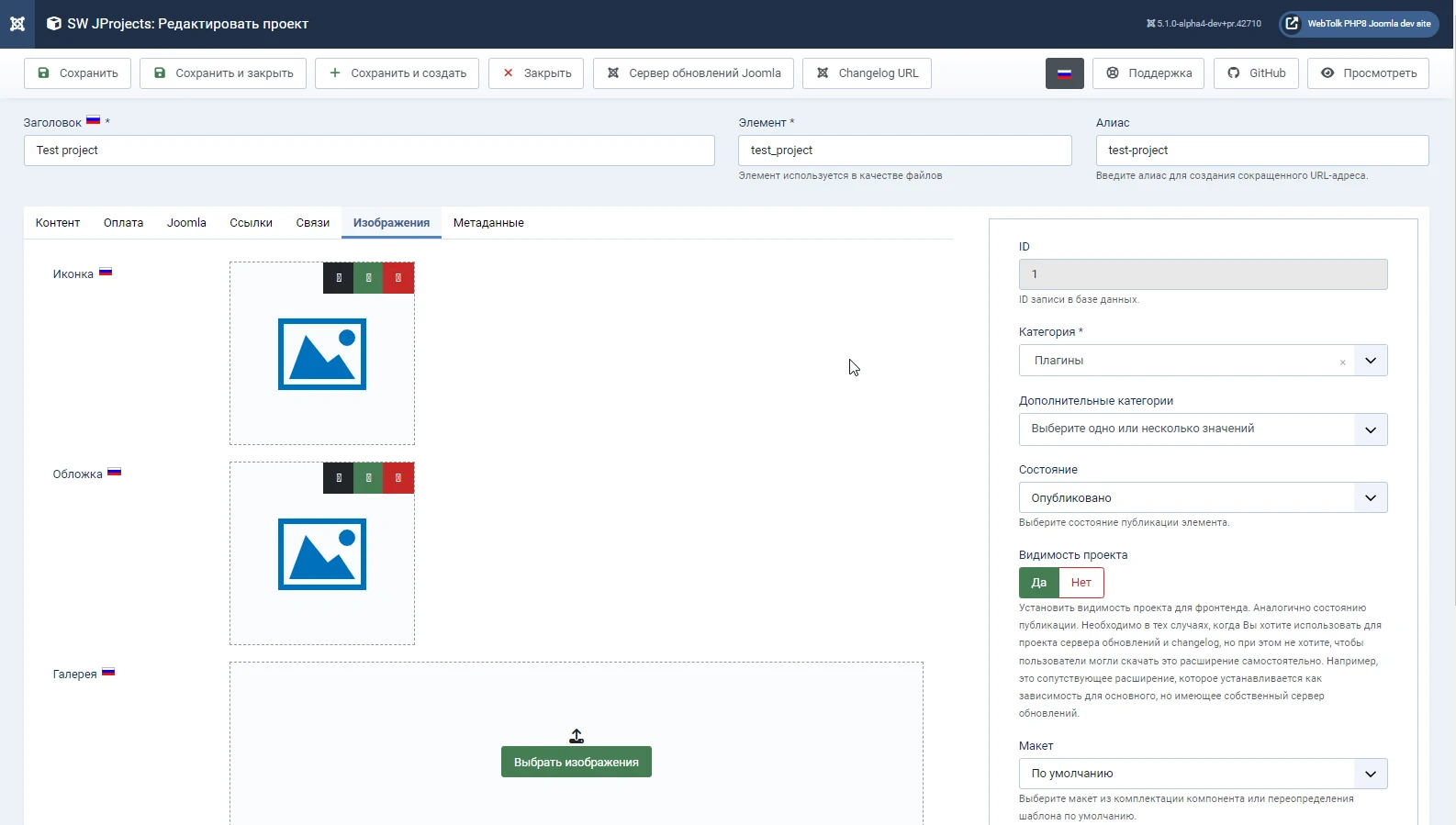Viewport: 1456px width, 825px height.
Task: Open Сервер обновлений Joomla link
Action: coord(693,73)
